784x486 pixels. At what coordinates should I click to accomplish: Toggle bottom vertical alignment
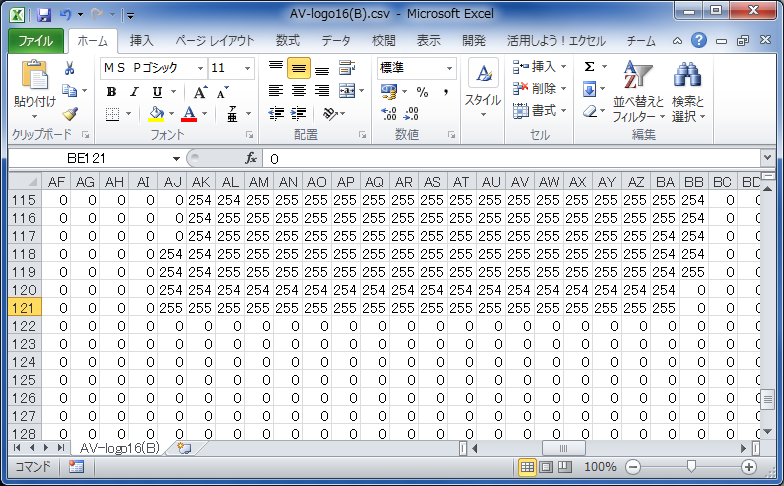pos(322,69)
